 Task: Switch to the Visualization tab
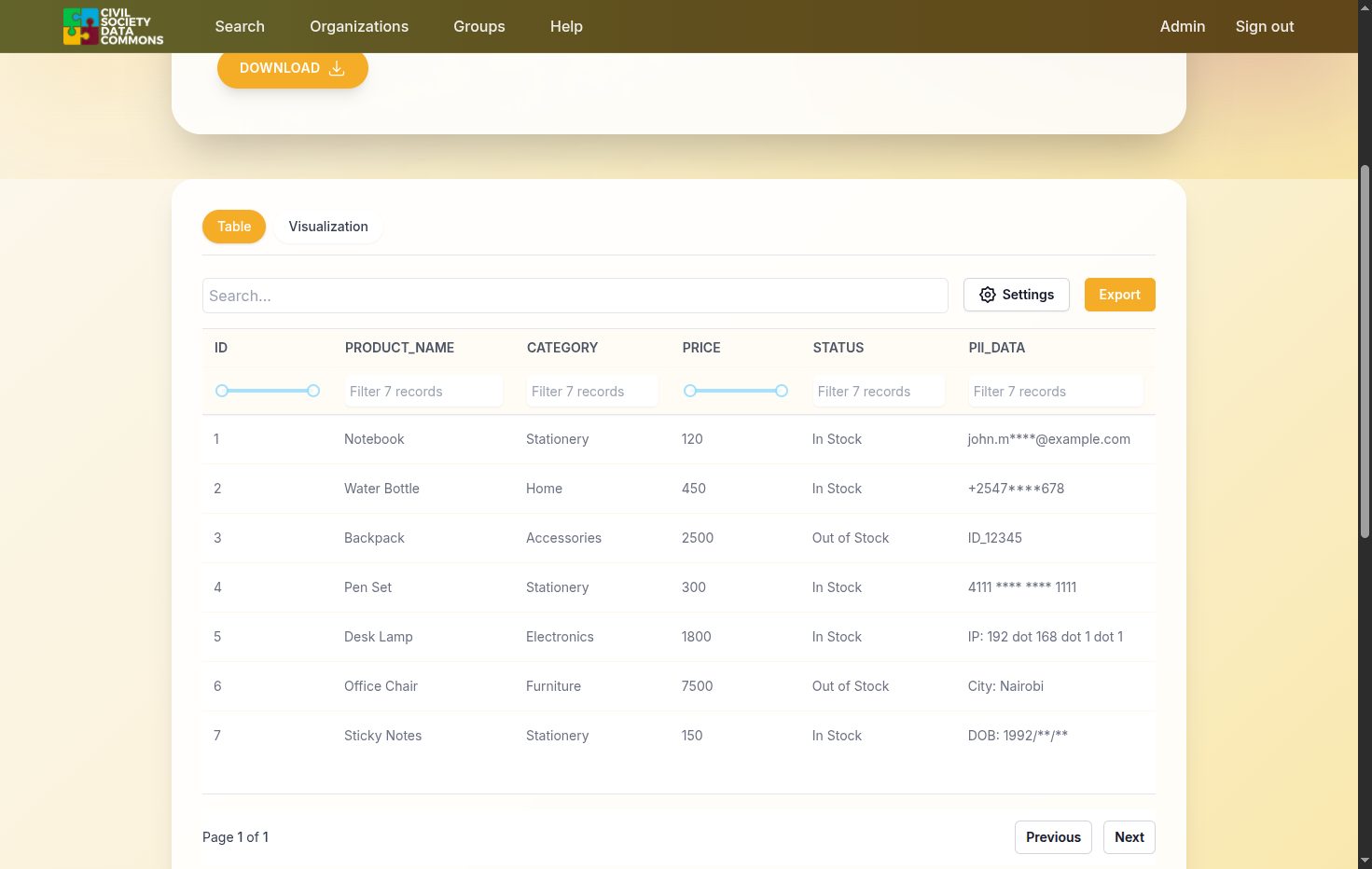click(328, 227)
